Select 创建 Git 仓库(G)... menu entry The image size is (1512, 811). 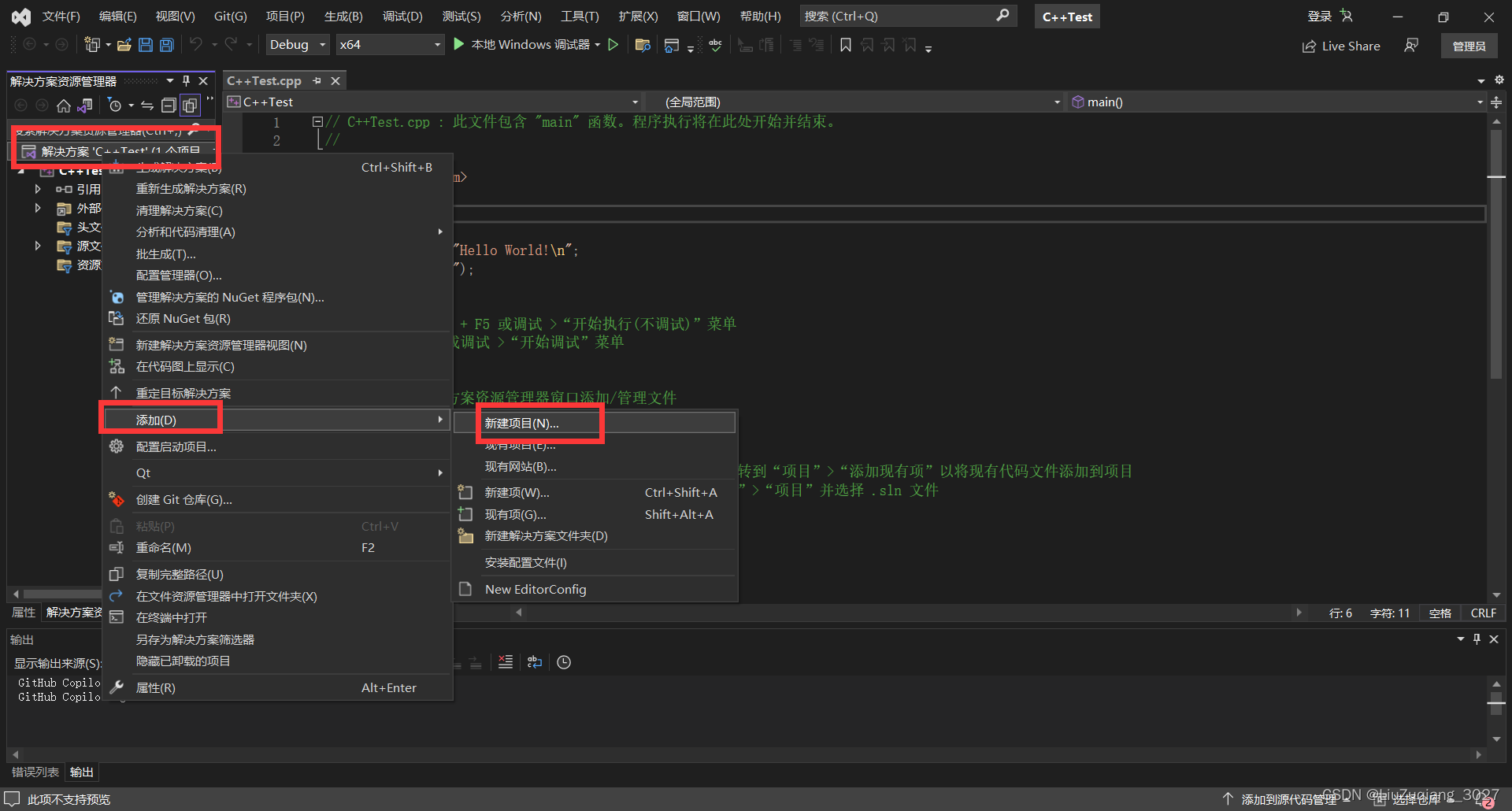click(278, 499)
